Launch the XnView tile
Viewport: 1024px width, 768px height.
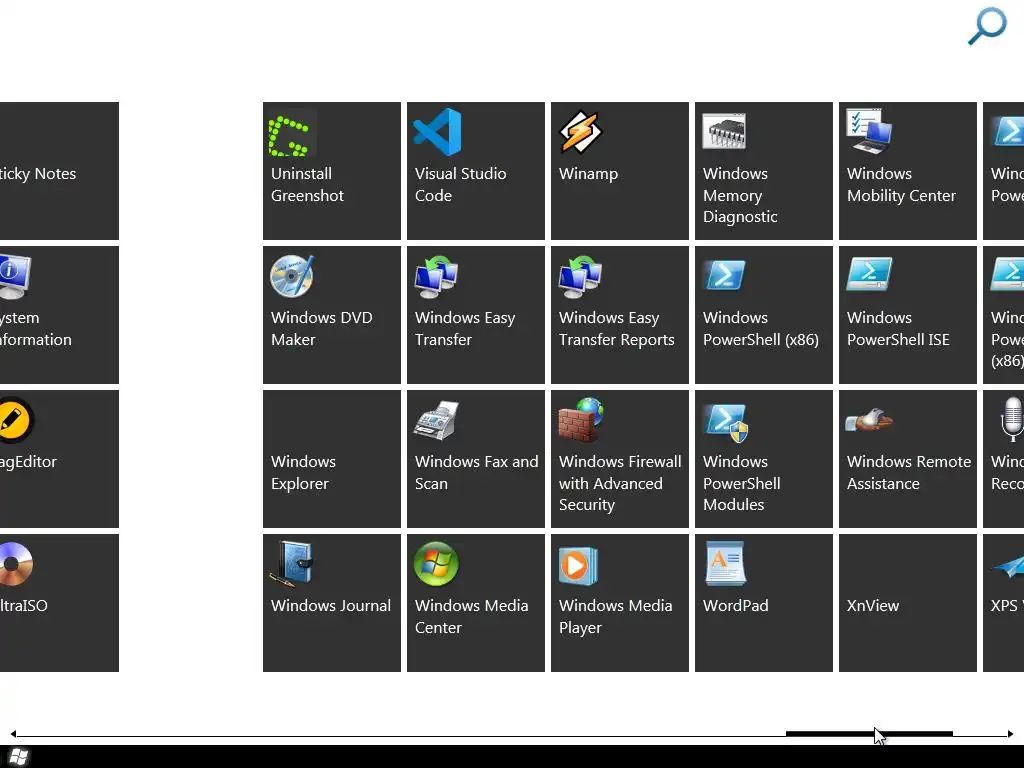click(x=908, y=603)
